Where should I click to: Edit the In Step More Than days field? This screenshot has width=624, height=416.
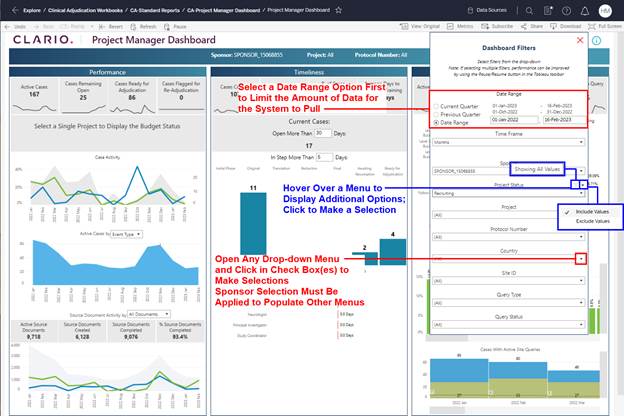pyautogui.click(x=324, y=157)
